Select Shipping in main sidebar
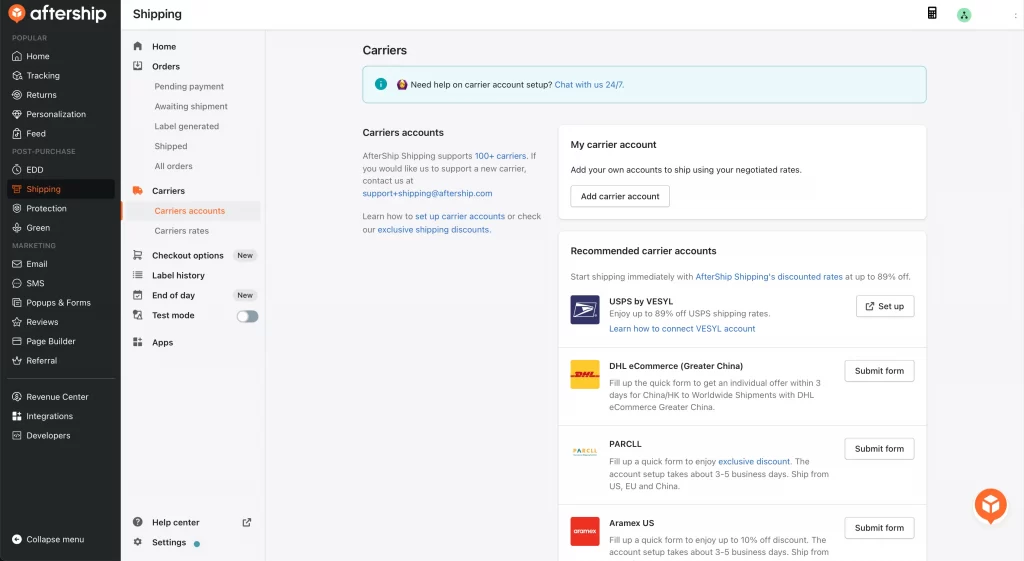Image resolution: width=1024 pixels, height=561 pixels. click(61, 189)
